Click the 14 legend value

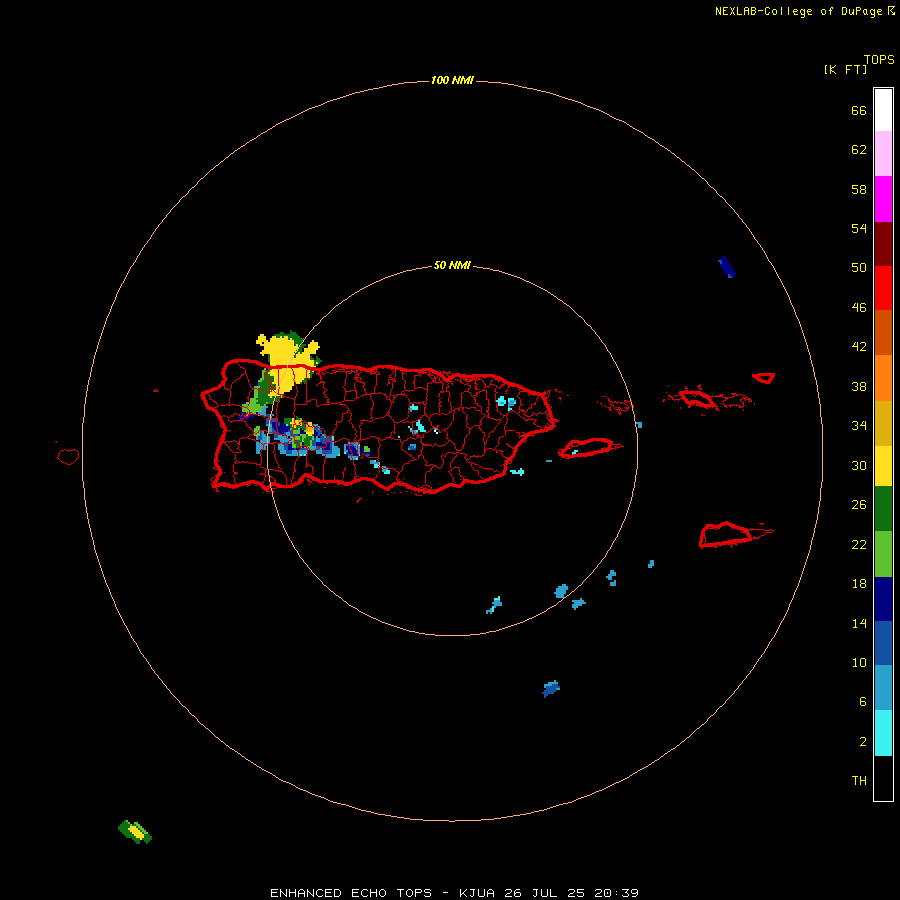(x=859, y=623)
